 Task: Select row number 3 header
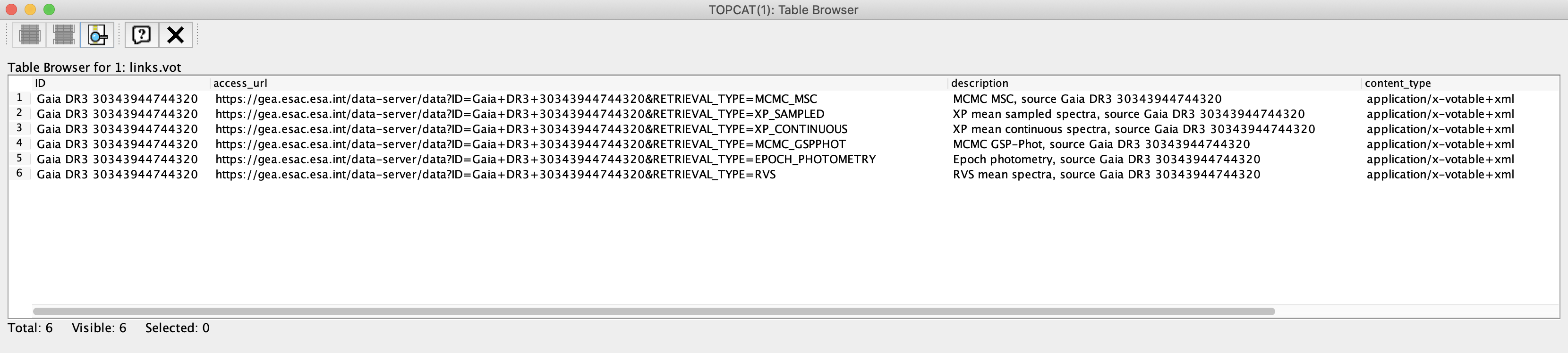click(x=19, y=128)
